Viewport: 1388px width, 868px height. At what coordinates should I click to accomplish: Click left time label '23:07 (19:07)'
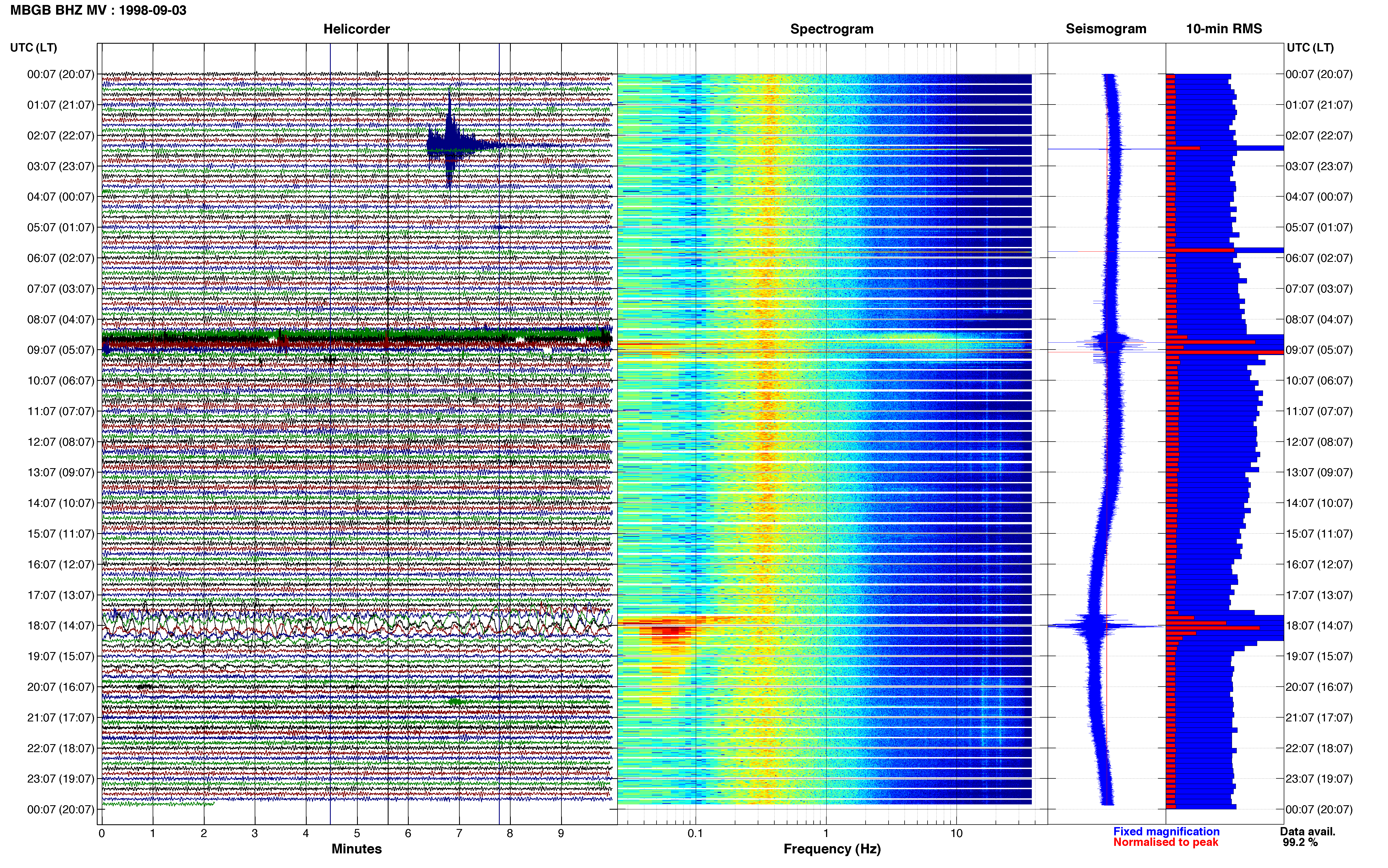point(60,779)
